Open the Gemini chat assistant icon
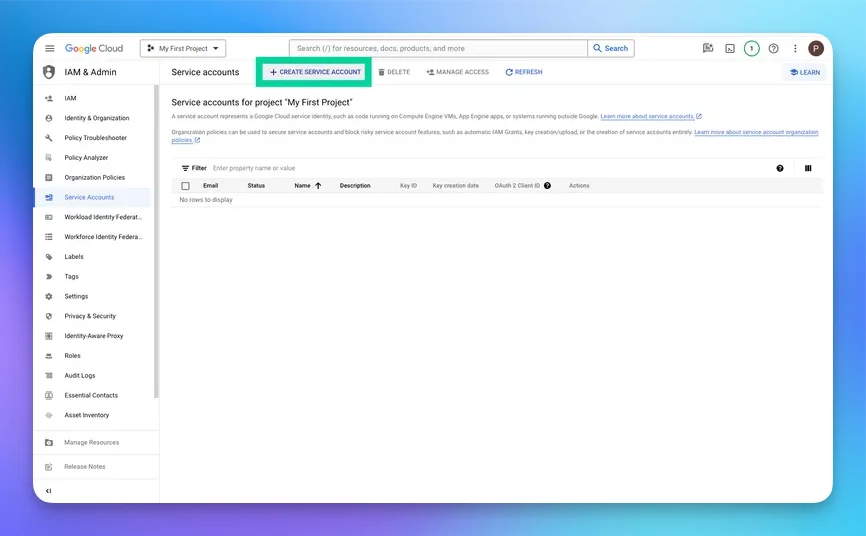 [707, 49]
